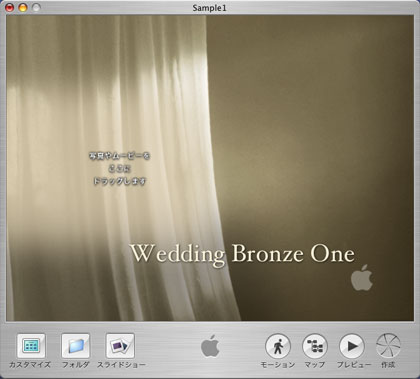Click the 作成 (Burn) disc button
Viewport: 420px width, 379px height.
coord(388,346)
